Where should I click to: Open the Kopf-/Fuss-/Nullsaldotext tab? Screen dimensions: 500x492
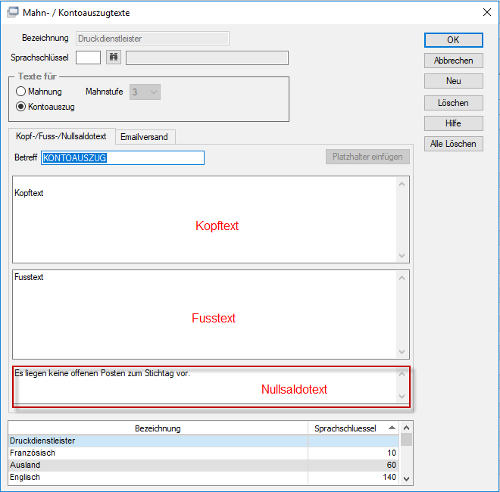click(61, 136)
